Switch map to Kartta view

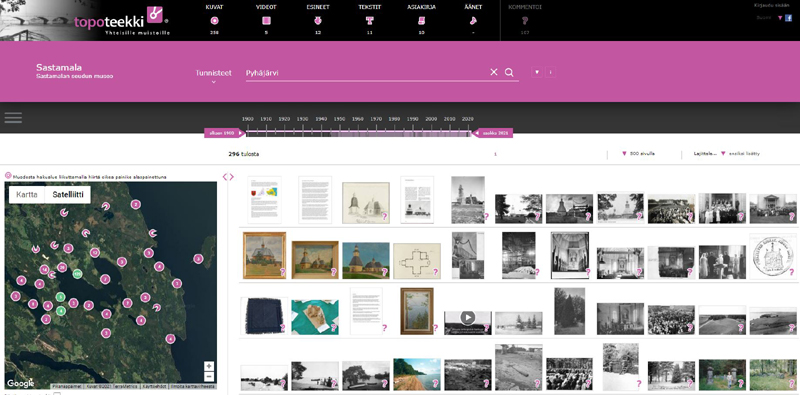27,194
